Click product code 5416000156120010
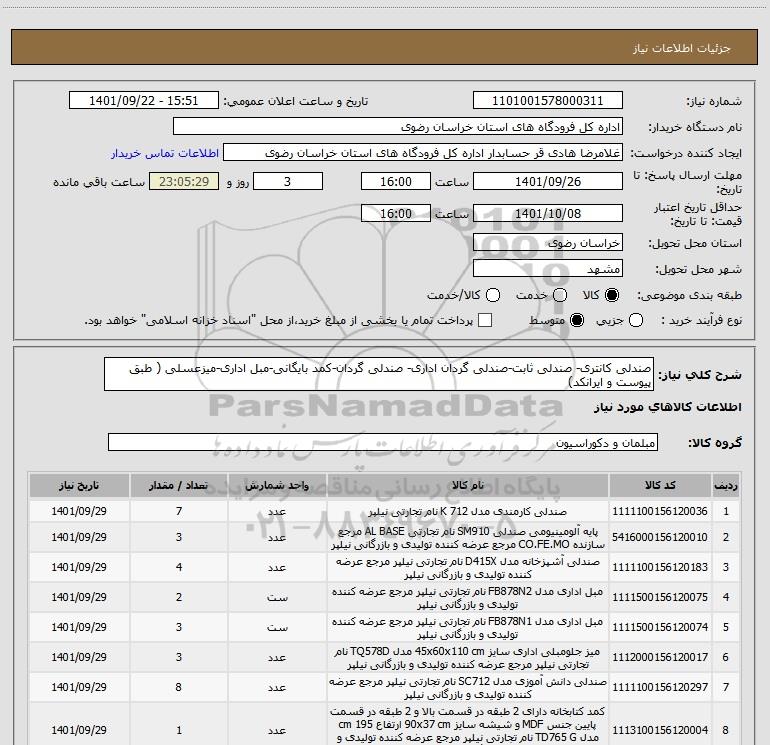This screenshot has width=770, height=745. click(x=660, y=537)
